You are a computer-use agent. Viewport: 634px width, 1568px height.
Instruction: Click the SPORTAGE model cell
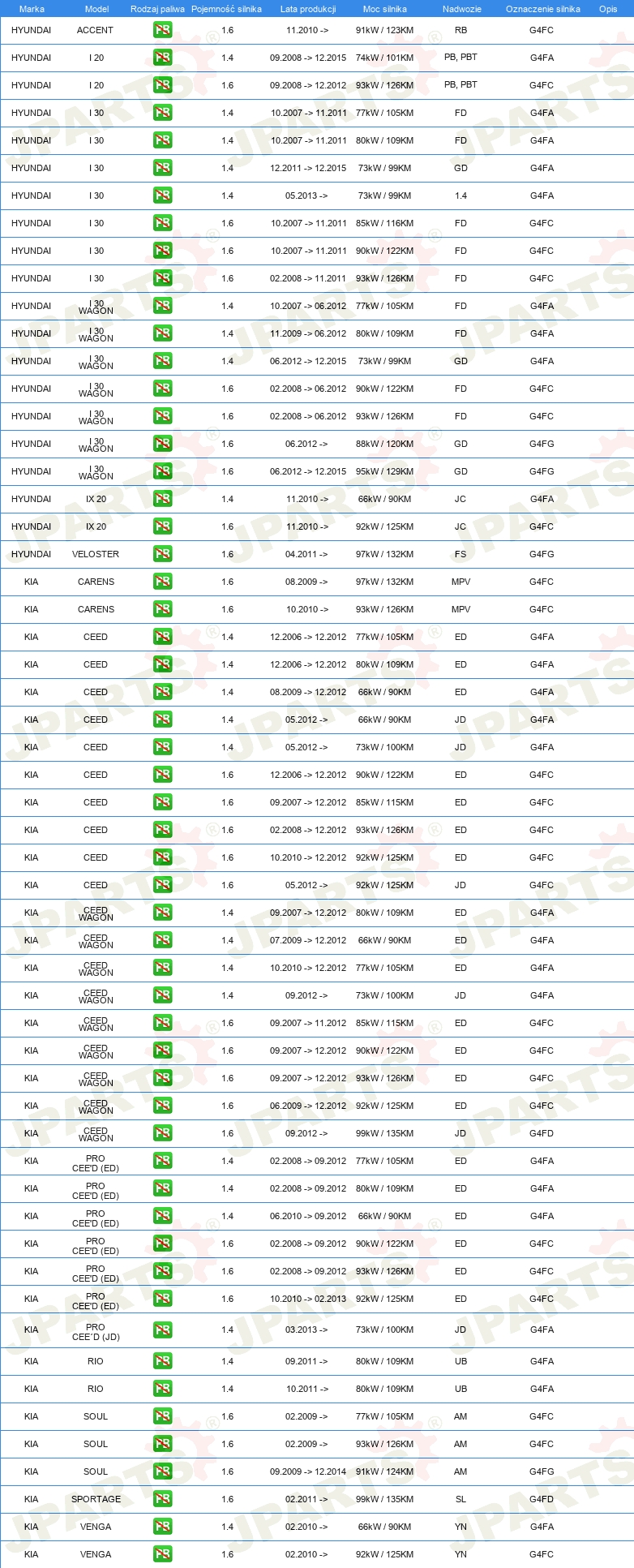96,1499
